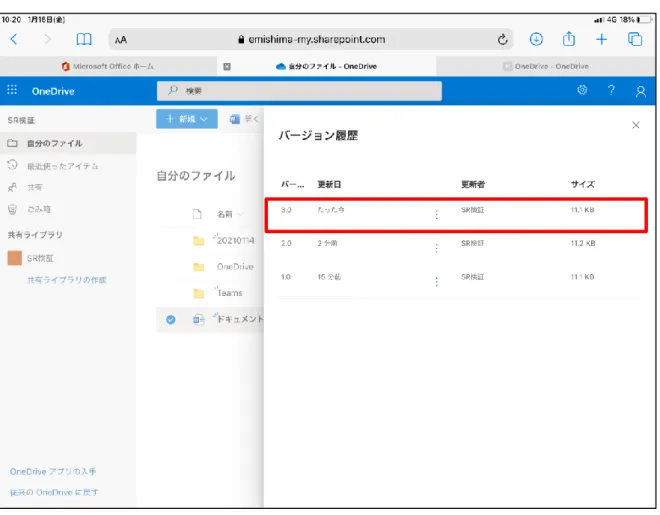Click the 11.2 KB size value
This screenshot has height=515, width=660.
click(583, 244)
